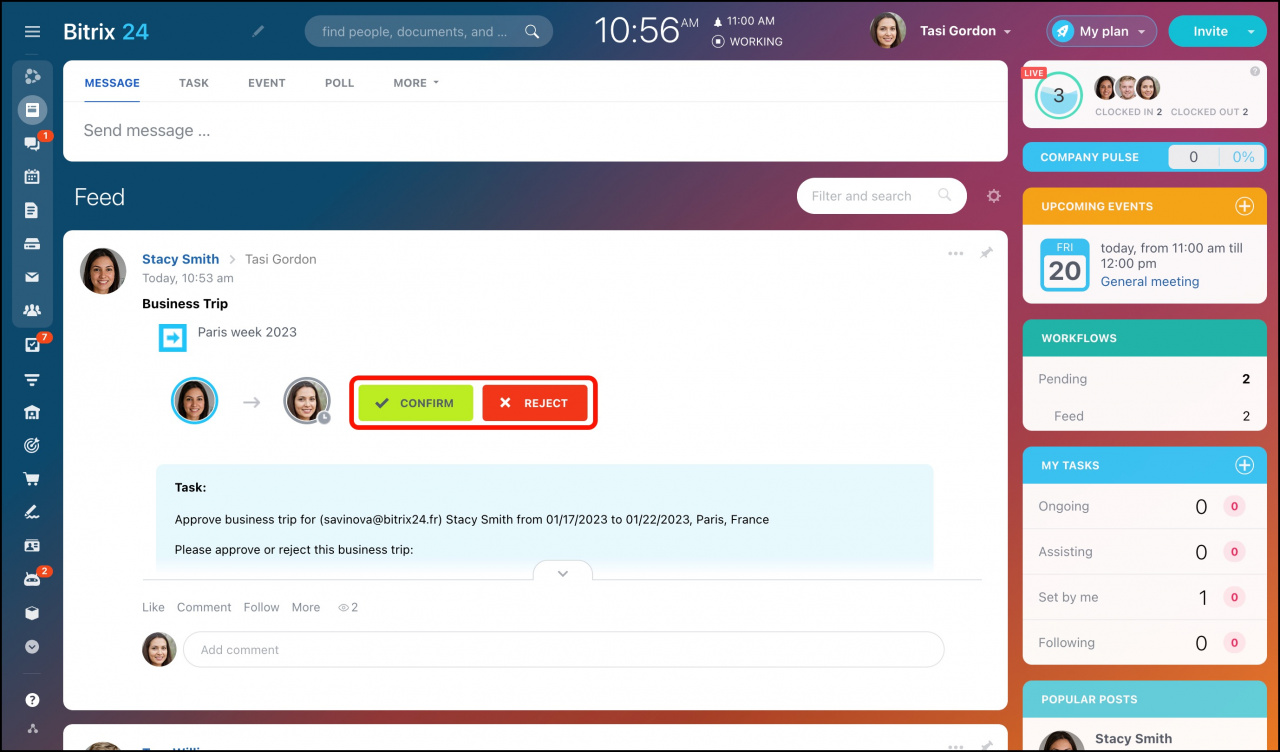Open the Company Pulse widget

point(1144,157)
